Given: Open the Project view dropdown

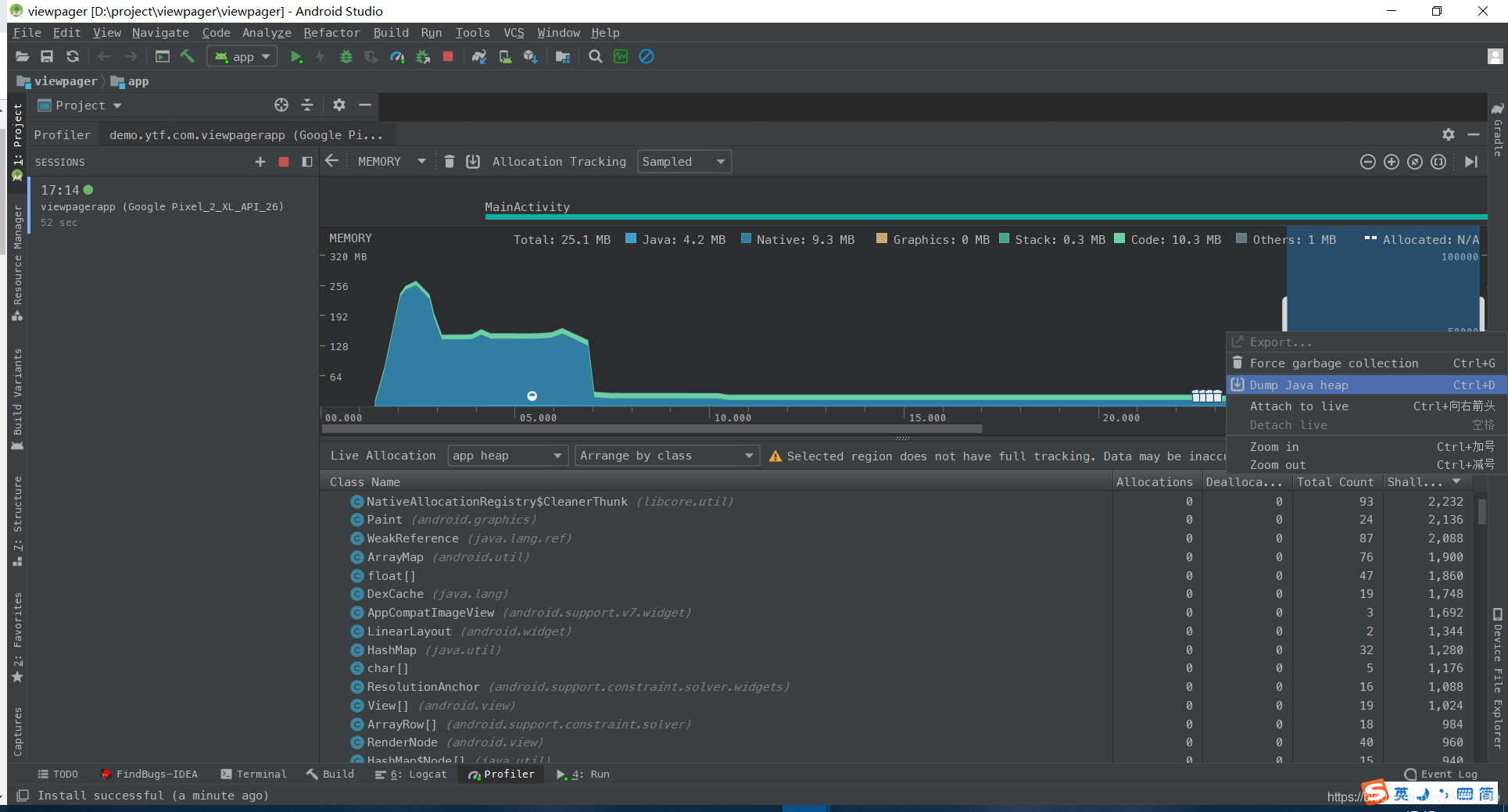Looking at the screenshot, I should (80, 106).
